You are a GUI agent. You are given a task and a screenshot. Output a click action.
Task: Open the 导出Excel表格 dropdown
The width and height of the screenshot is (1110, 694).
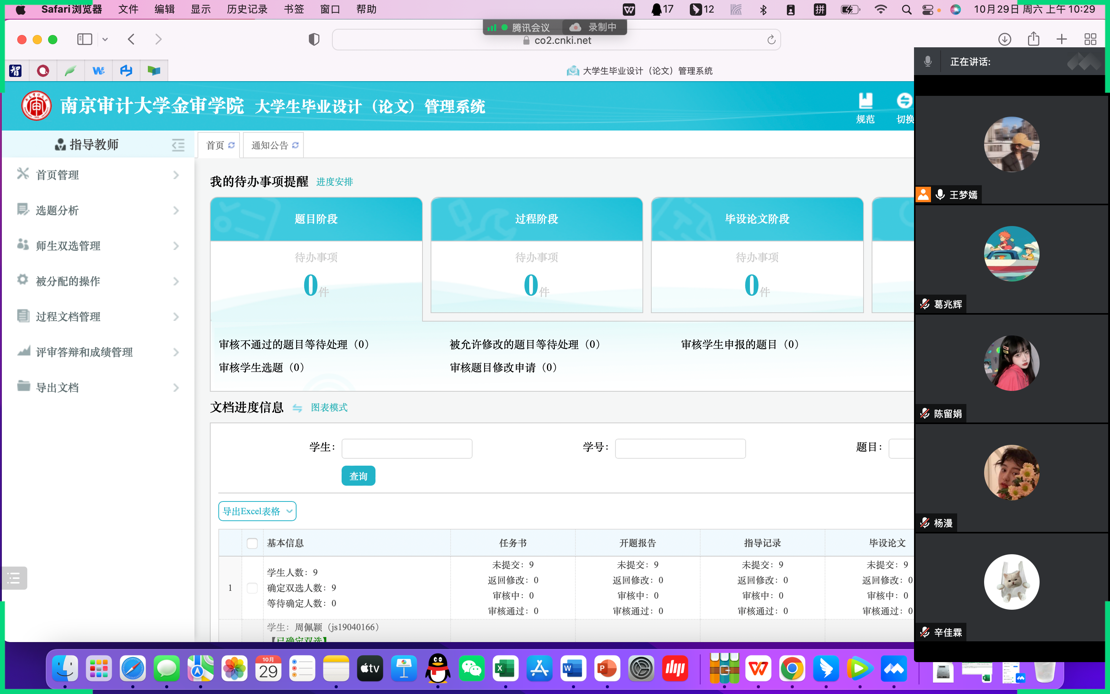point(257,511)
